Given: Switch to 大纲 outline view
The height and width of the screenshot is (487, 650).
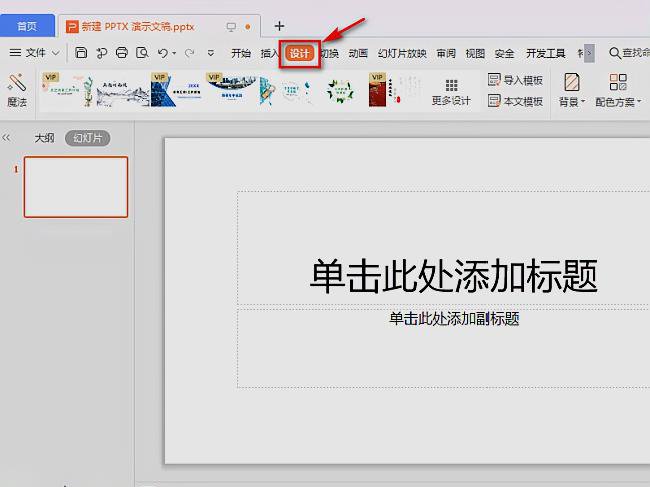Looking at the screenshot, I should pos(44,138).
